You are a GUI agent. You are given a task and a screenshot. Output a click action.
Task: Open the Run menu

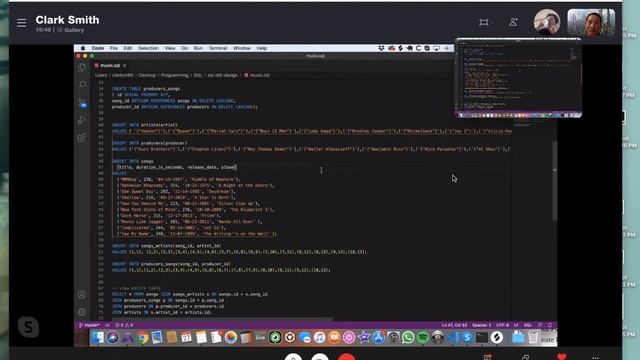coord(198,48)
